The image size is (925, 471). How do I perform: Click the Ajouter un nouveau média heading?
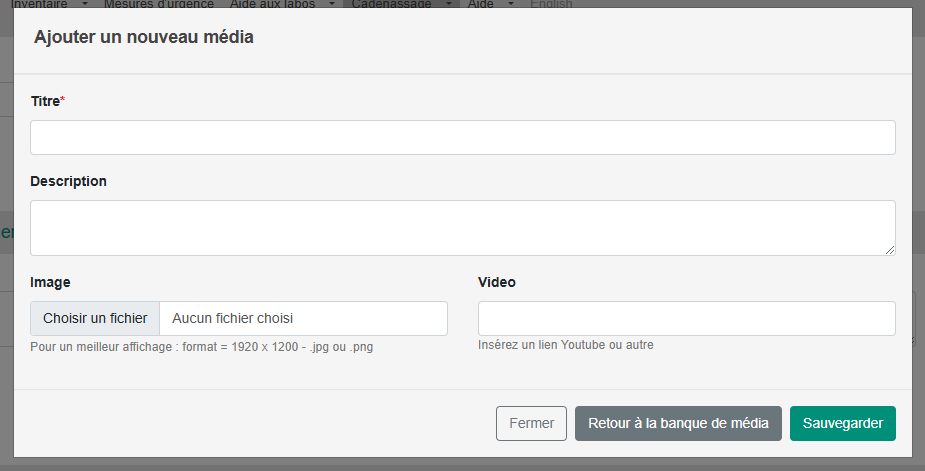tap(144, 37)
